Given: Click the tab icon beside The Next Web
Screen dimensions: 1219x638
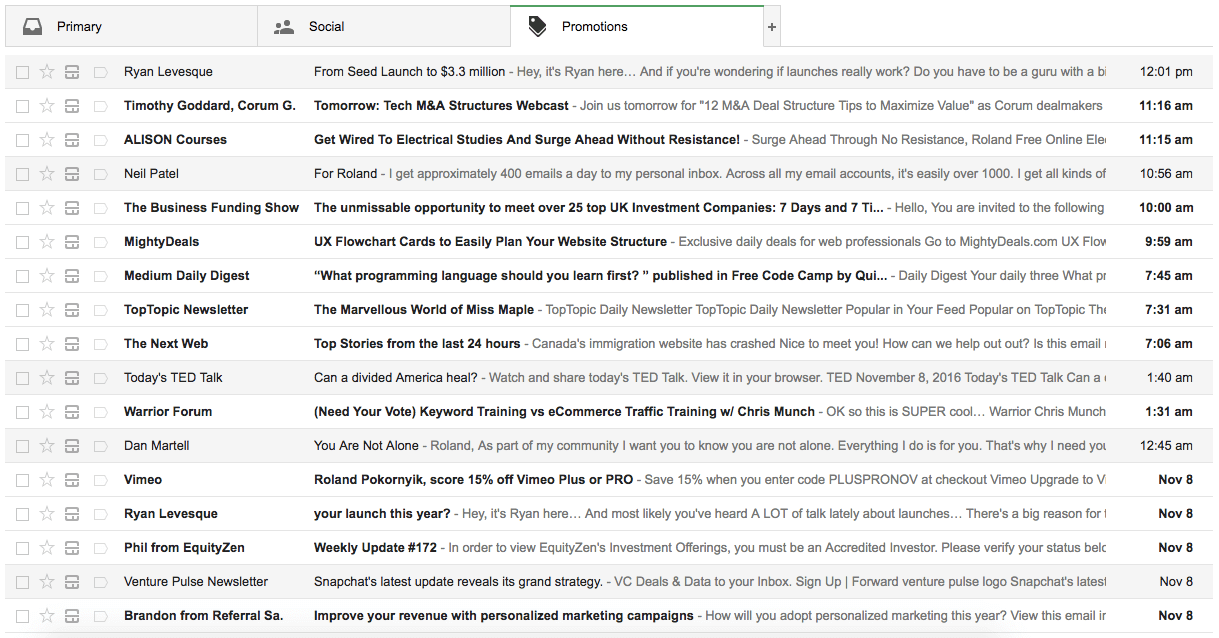Looking at the screenshot, I should (72, 344).
